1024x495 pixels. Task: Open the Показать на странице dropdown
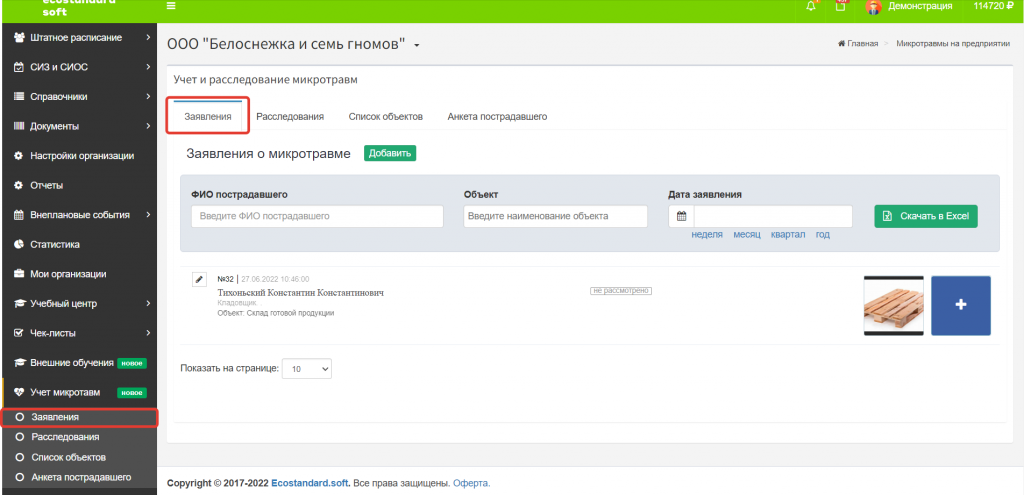[307, 369]
